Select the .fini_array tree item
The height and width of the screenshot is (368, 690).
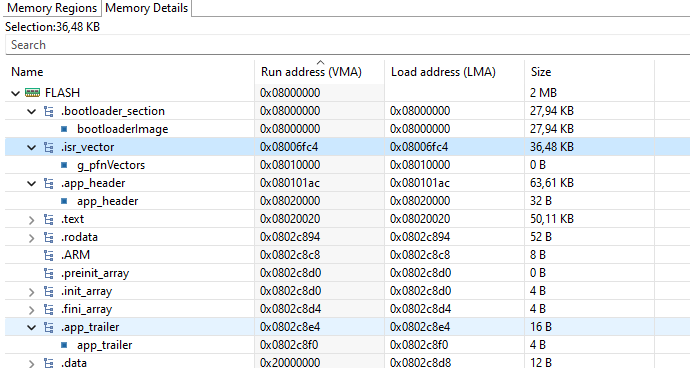click(x=87, y=309)
